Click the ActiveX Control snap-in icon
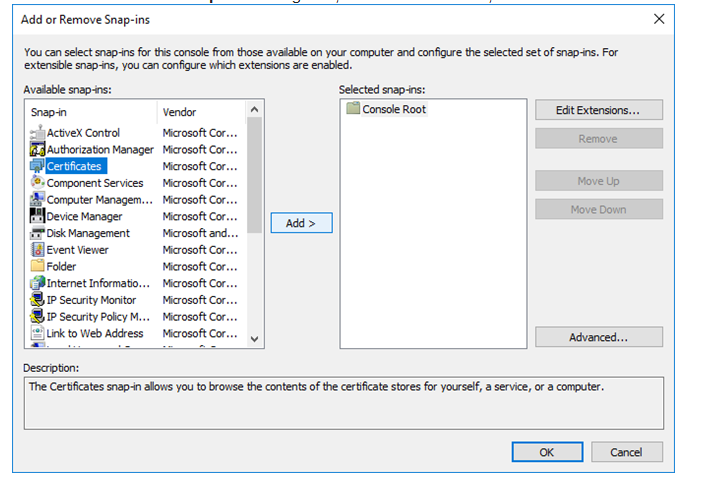 (x=38, y=133)
